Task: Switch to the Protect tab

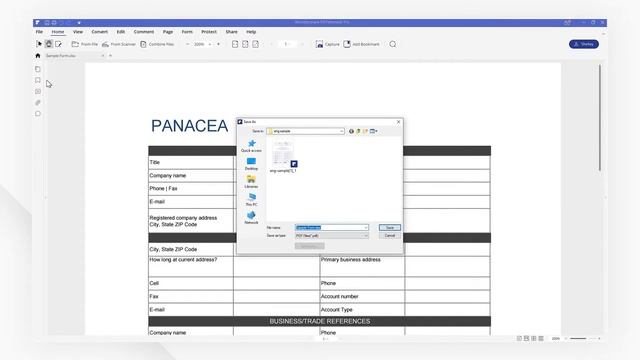Action: tap(209, 32)
